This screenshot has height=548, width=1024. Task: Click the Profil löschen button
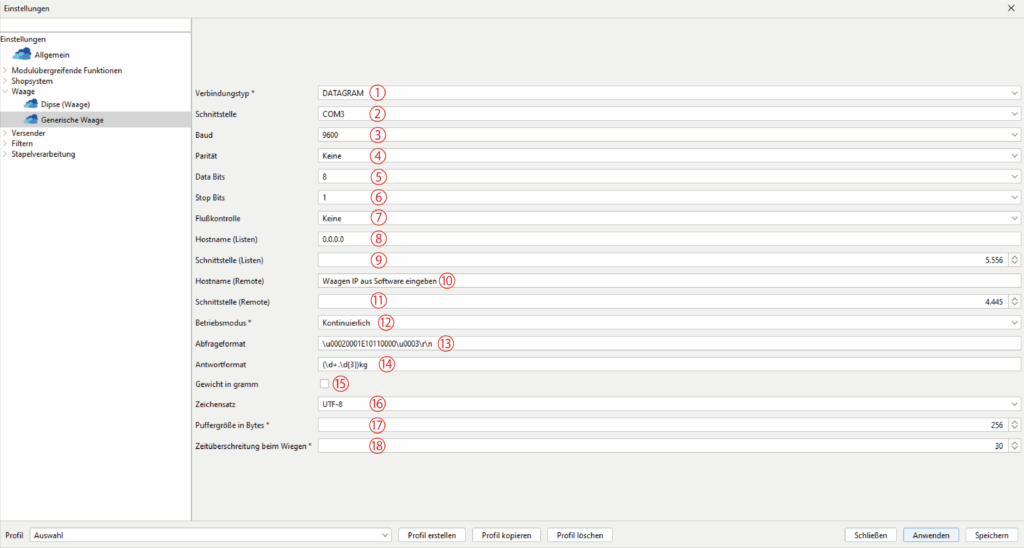(580, 535)
